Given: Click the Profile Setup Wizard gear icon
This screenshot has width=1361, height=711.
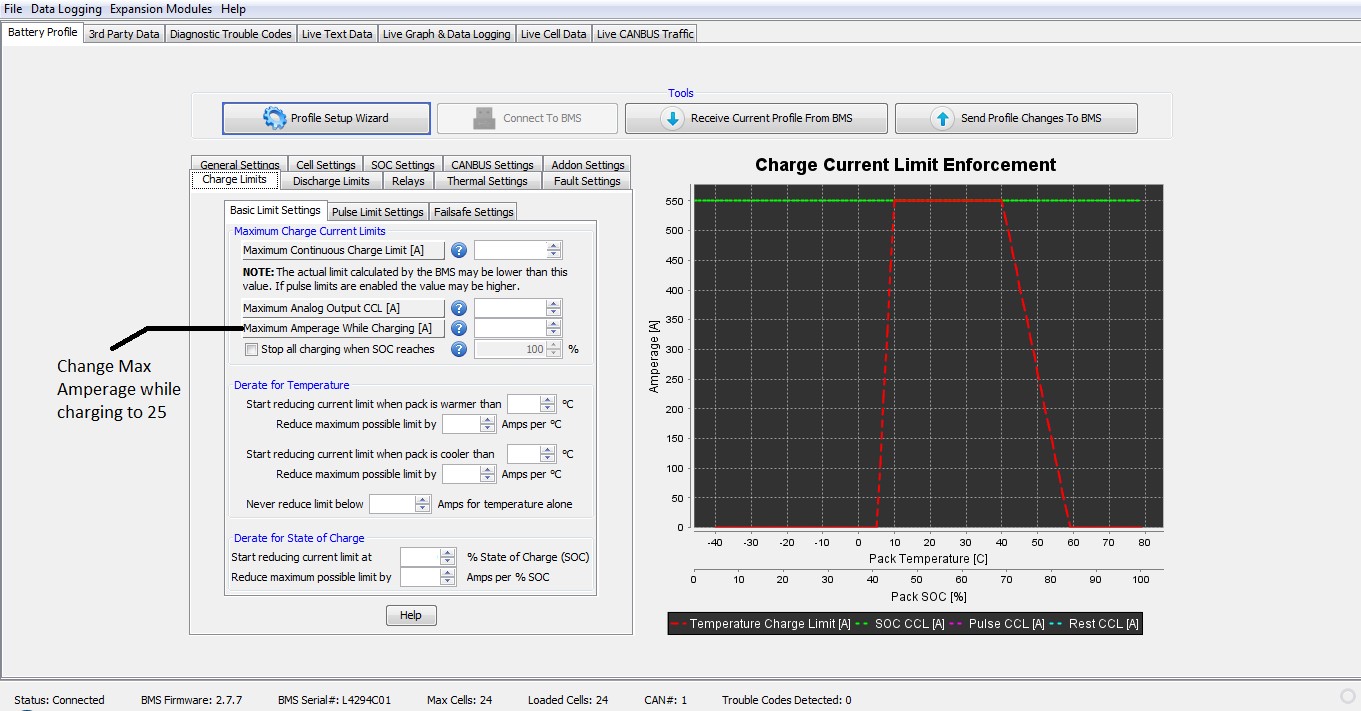Looking at the screenshot, I should (x=274, y=118).
